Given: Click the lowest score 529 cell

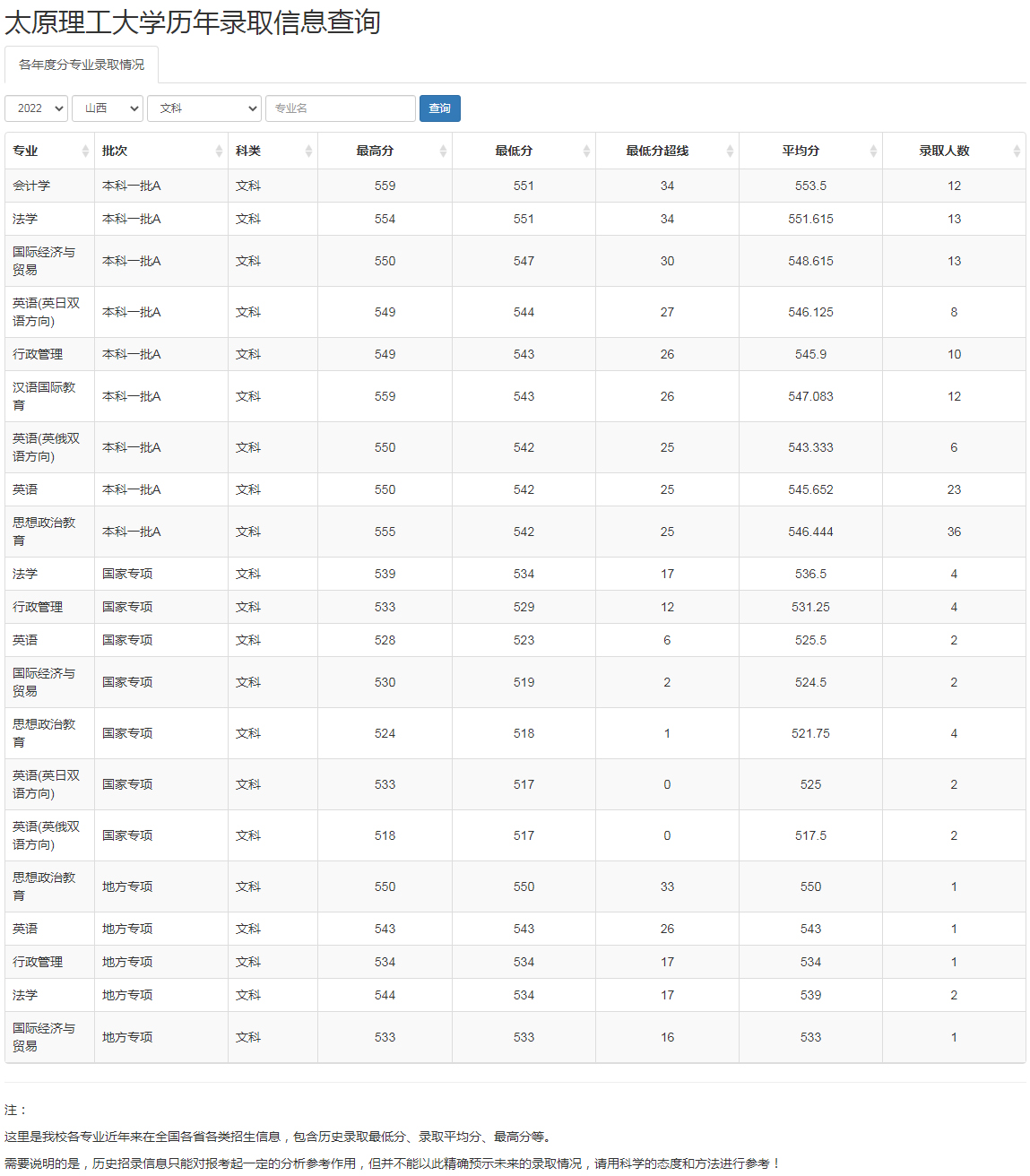Looking at the screenshot, I should (x=524, y=607).
